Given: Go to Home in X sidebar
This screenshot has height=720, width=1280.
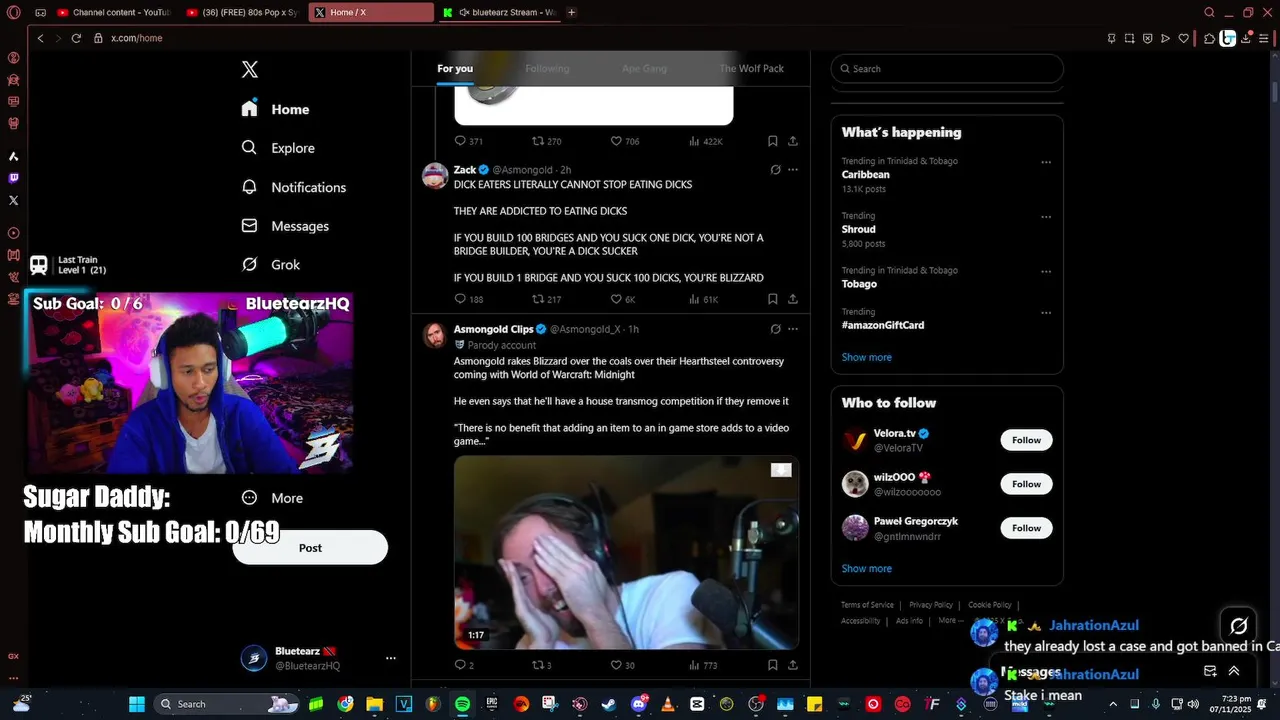Looking at the screenshot, I should tap(275, 109).
